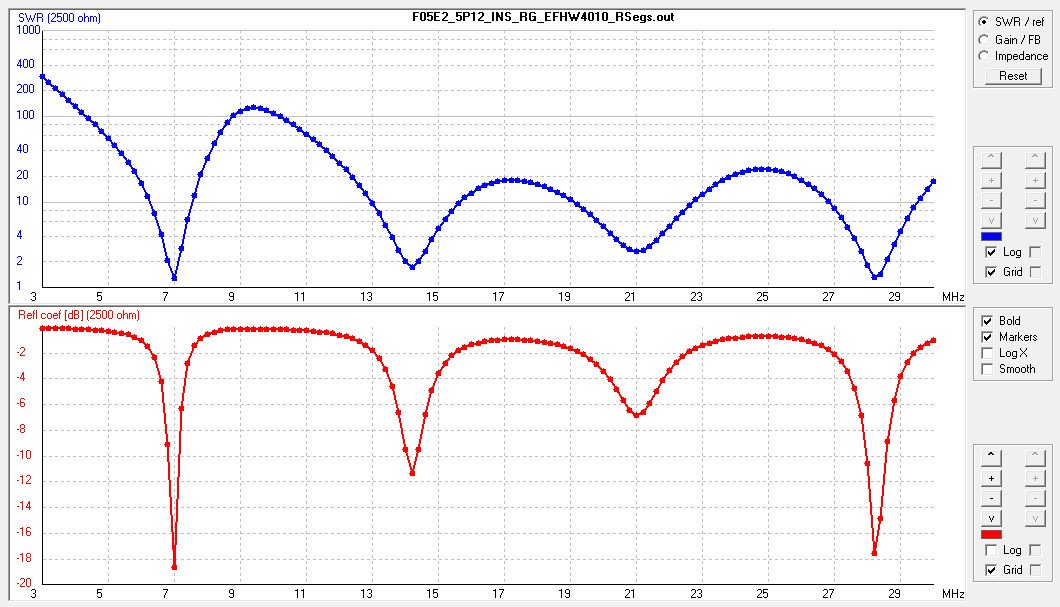
Task: Enable the Log X checkbox
Action: click(x=989, y=353)
